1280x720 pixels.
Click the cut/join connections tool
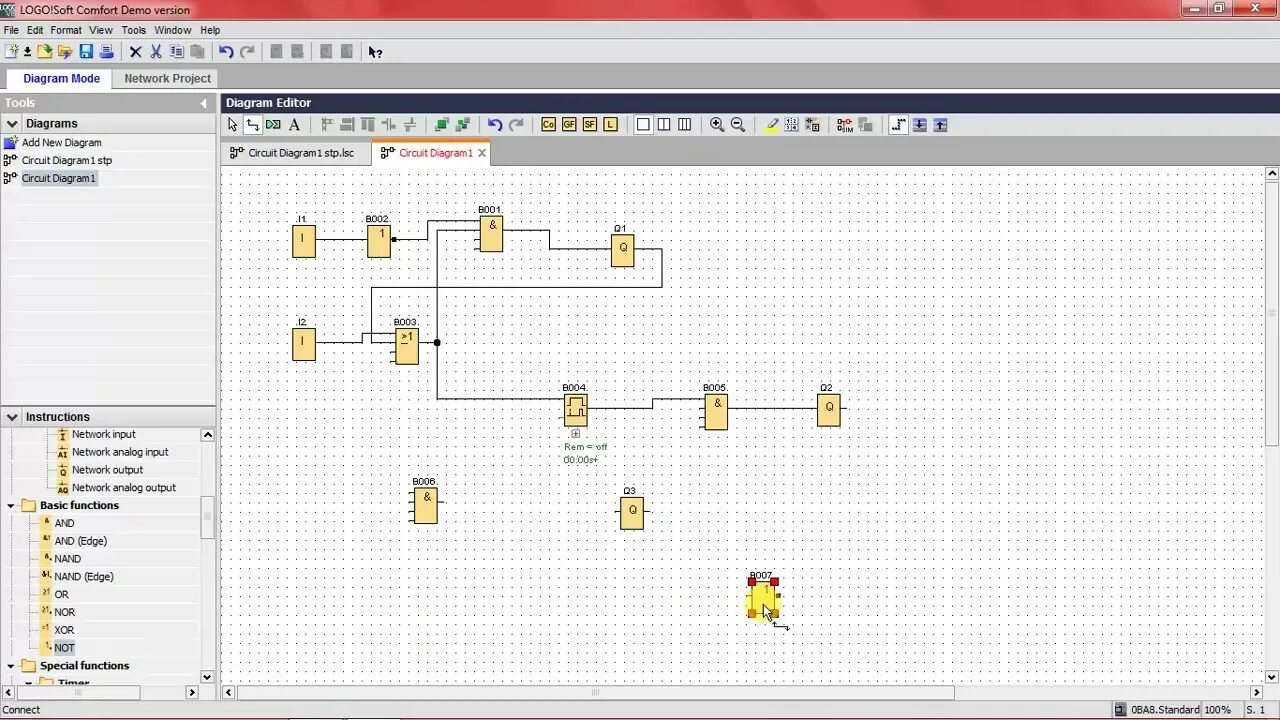click(x=273, y=125)
